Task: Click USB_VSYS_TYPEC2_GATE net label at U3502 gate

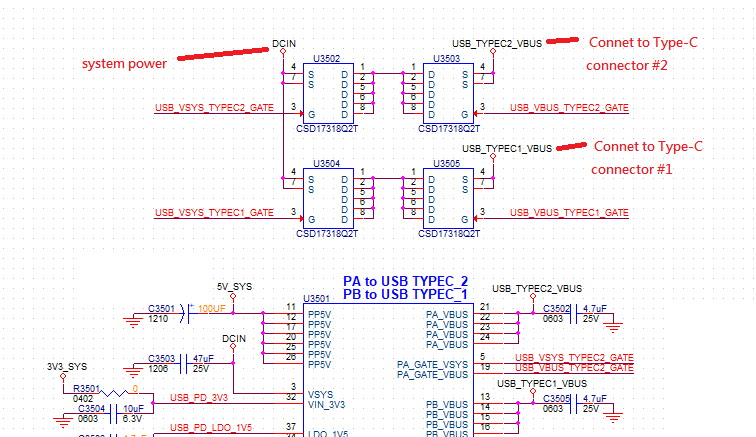Action: [x=214, y=108]
